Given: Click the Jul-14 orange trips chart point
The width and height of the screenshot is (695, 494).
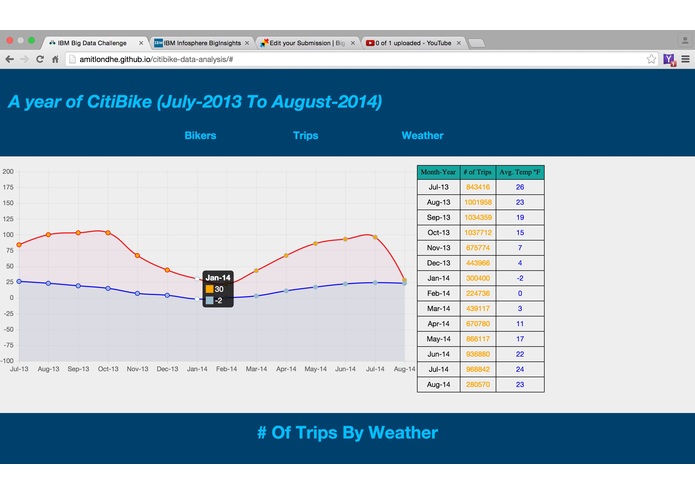Looking at the screenshot, I should coord(375,237).
